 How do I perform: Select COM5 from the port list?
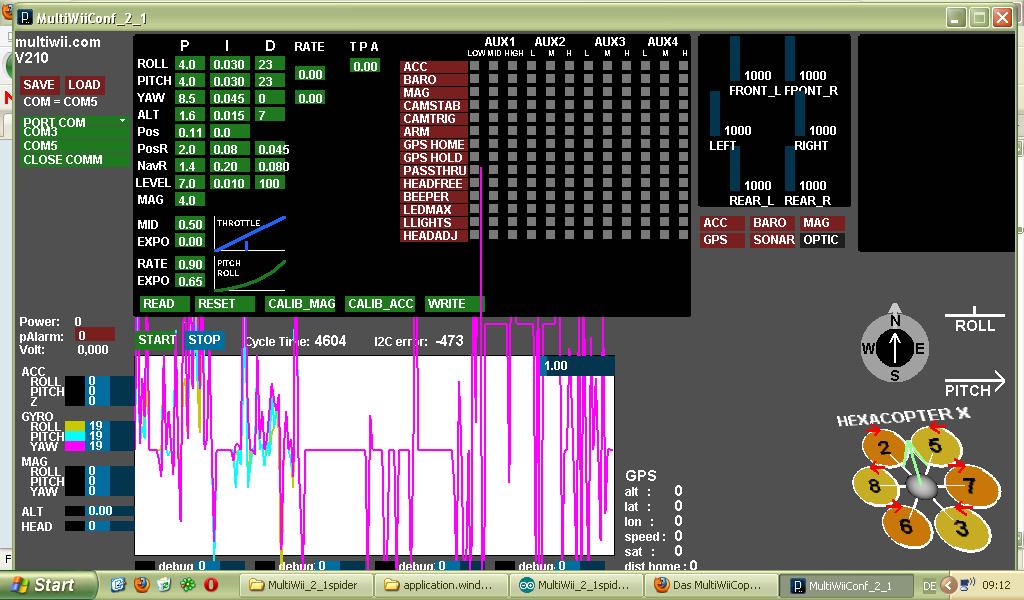click(x=74, y=146)
